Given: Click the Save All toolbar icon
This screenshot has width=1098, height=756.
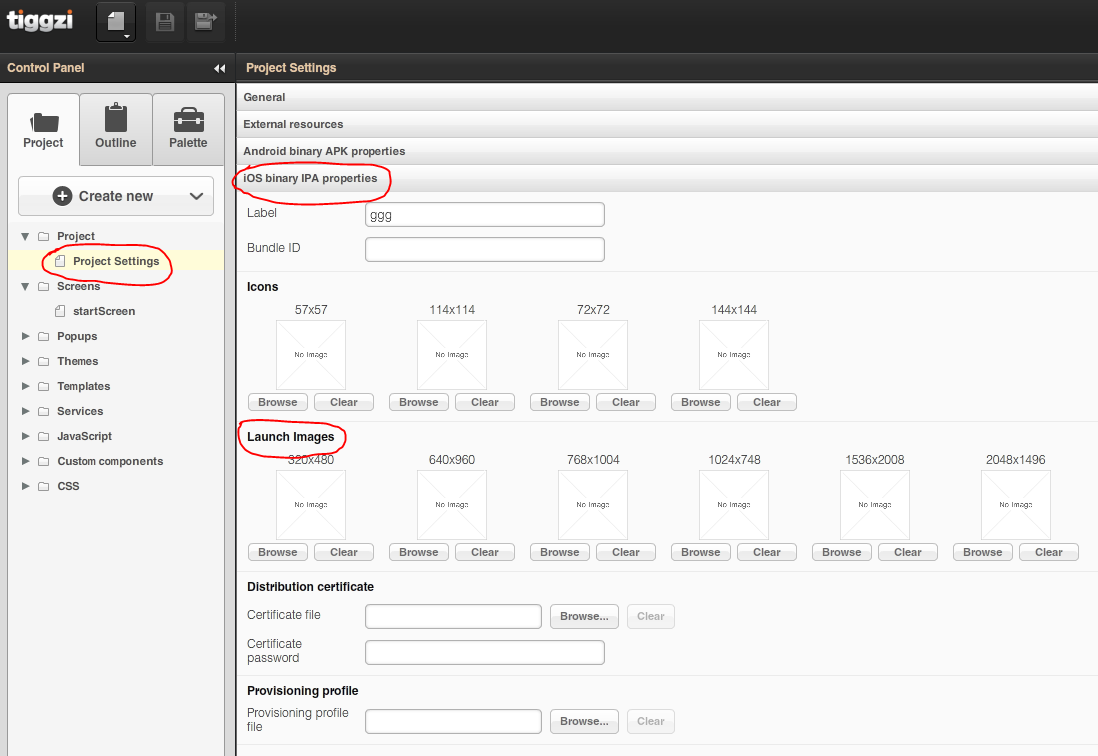Looking at the screenshot, I should pyautogui.click(x=205, y=22).
